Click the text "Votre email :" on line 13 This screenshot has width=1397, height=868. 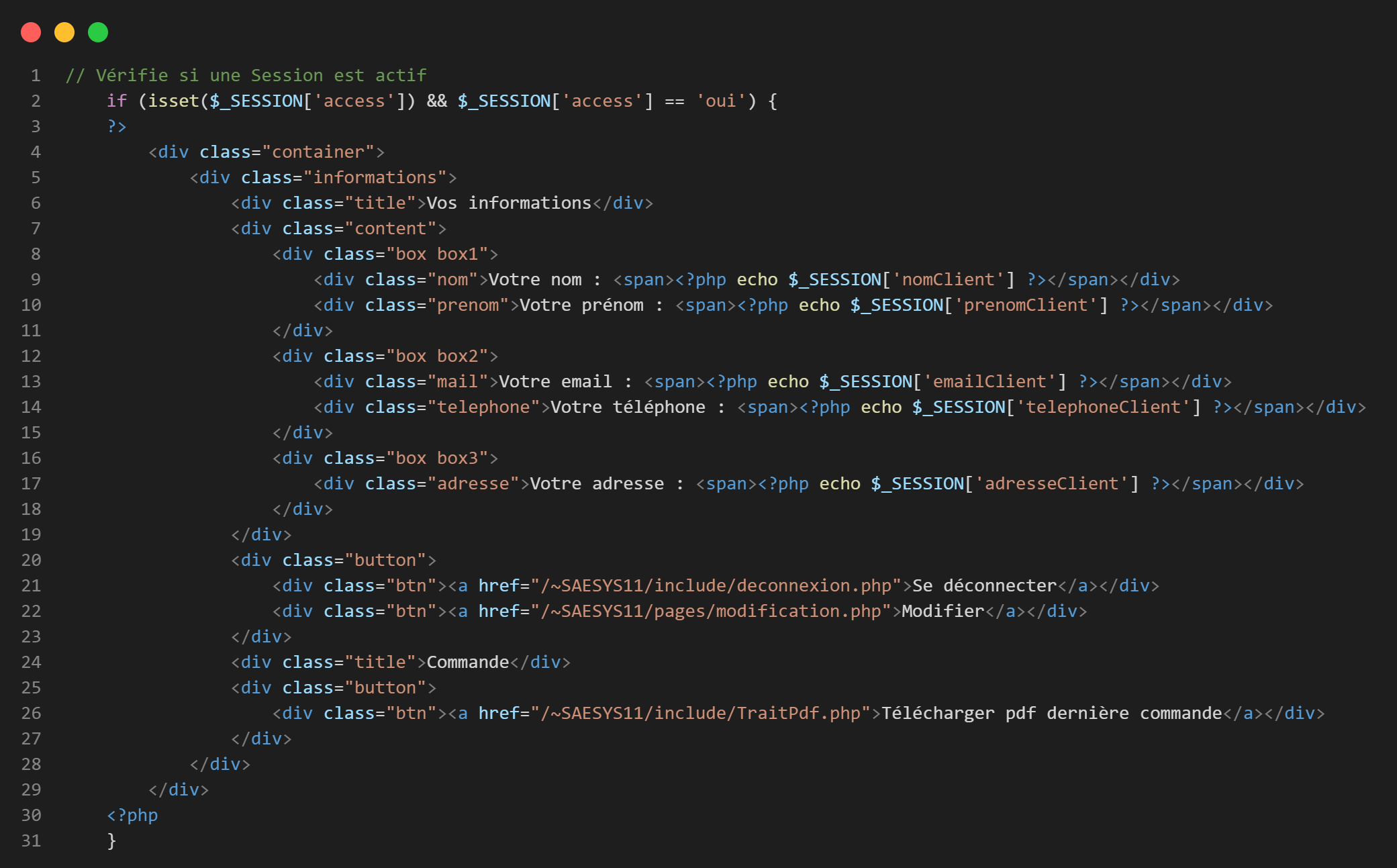click(x=566, y=381)
